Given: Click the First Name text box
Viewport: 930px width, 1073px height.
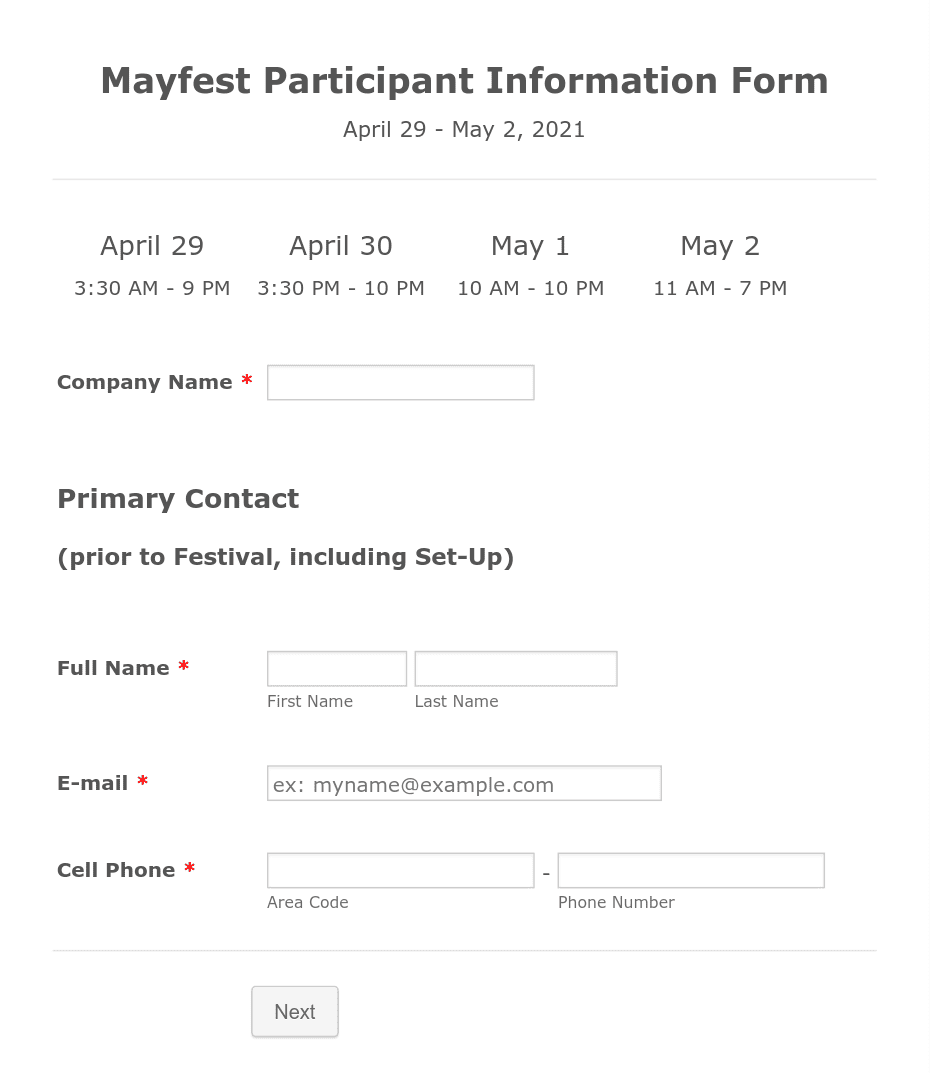Looking at the screenshot, I should (x=336, y=668).
